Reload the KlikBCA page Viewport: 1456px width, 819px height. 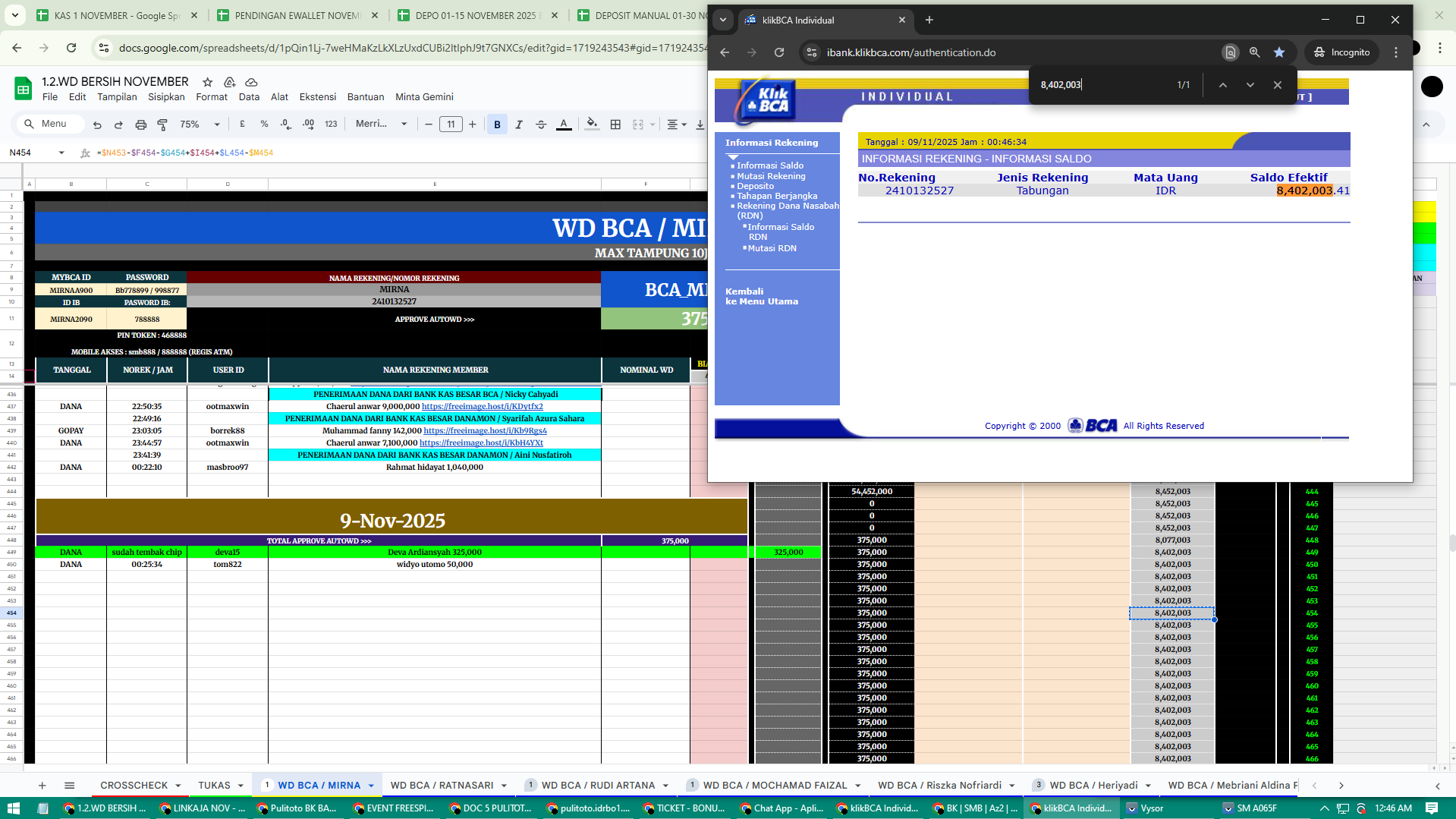click(x=779, y=52)
